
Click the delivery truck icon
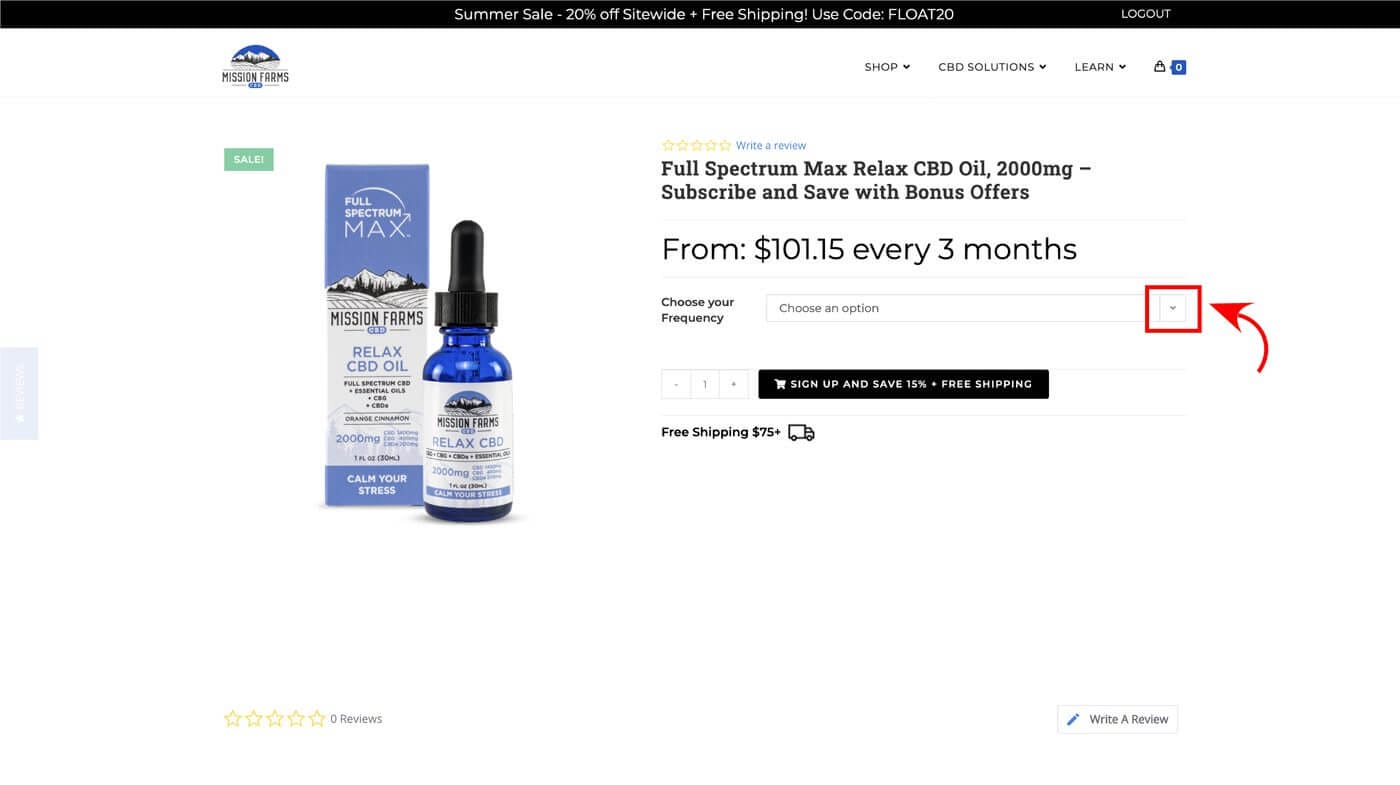tap(801, 432)
